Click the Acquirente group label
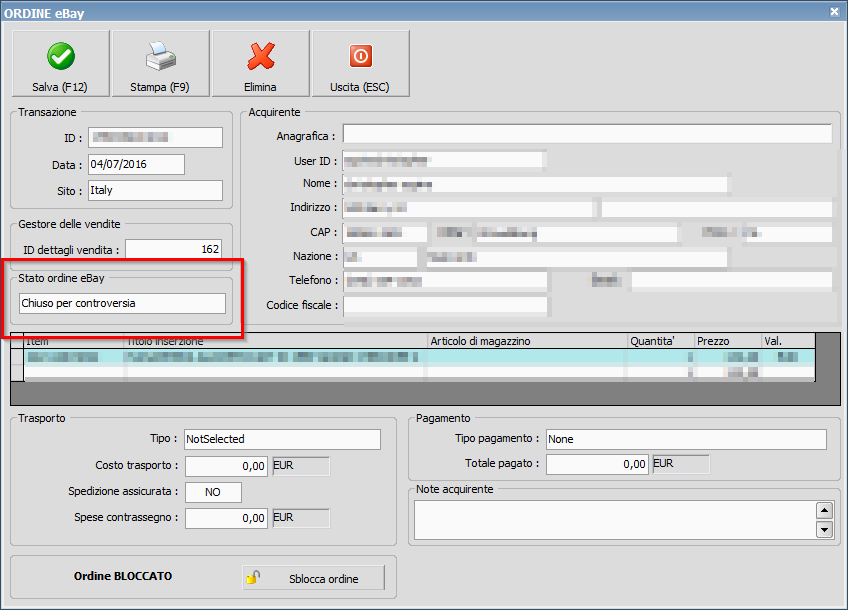 274,112
